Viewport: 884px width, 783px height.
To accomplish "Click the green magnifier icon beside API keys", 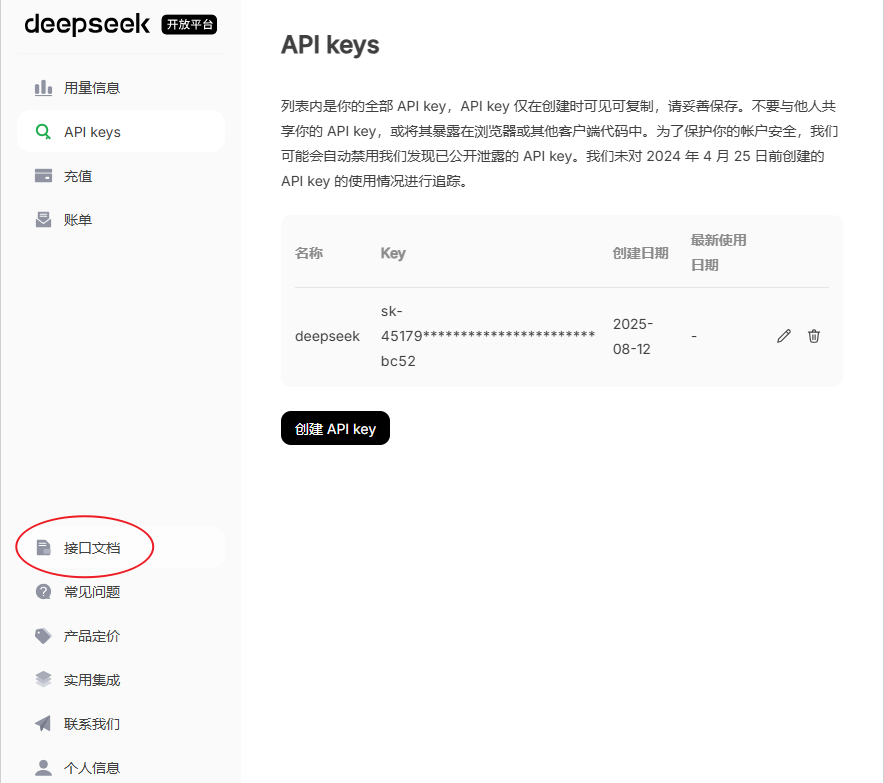I will [x=43, y=132].
